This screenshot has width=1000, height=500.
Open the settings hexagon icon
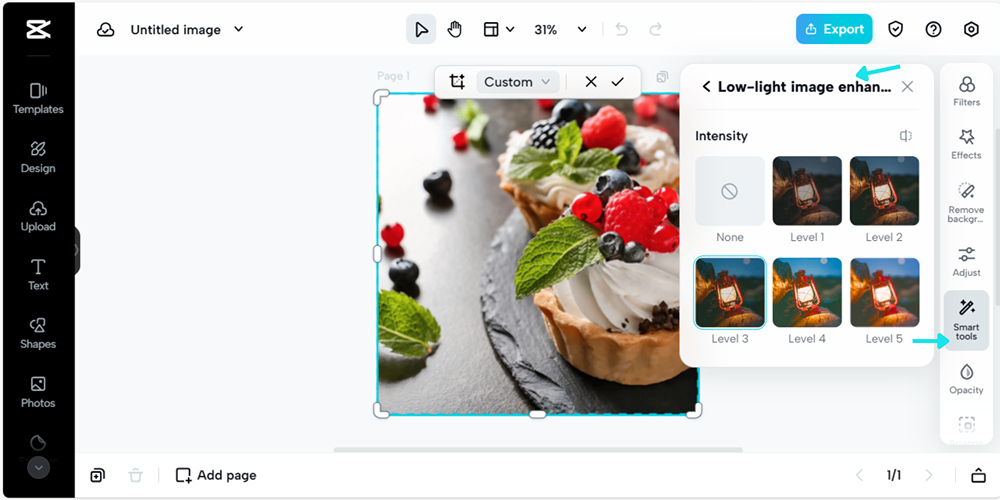tap(971, 29)
